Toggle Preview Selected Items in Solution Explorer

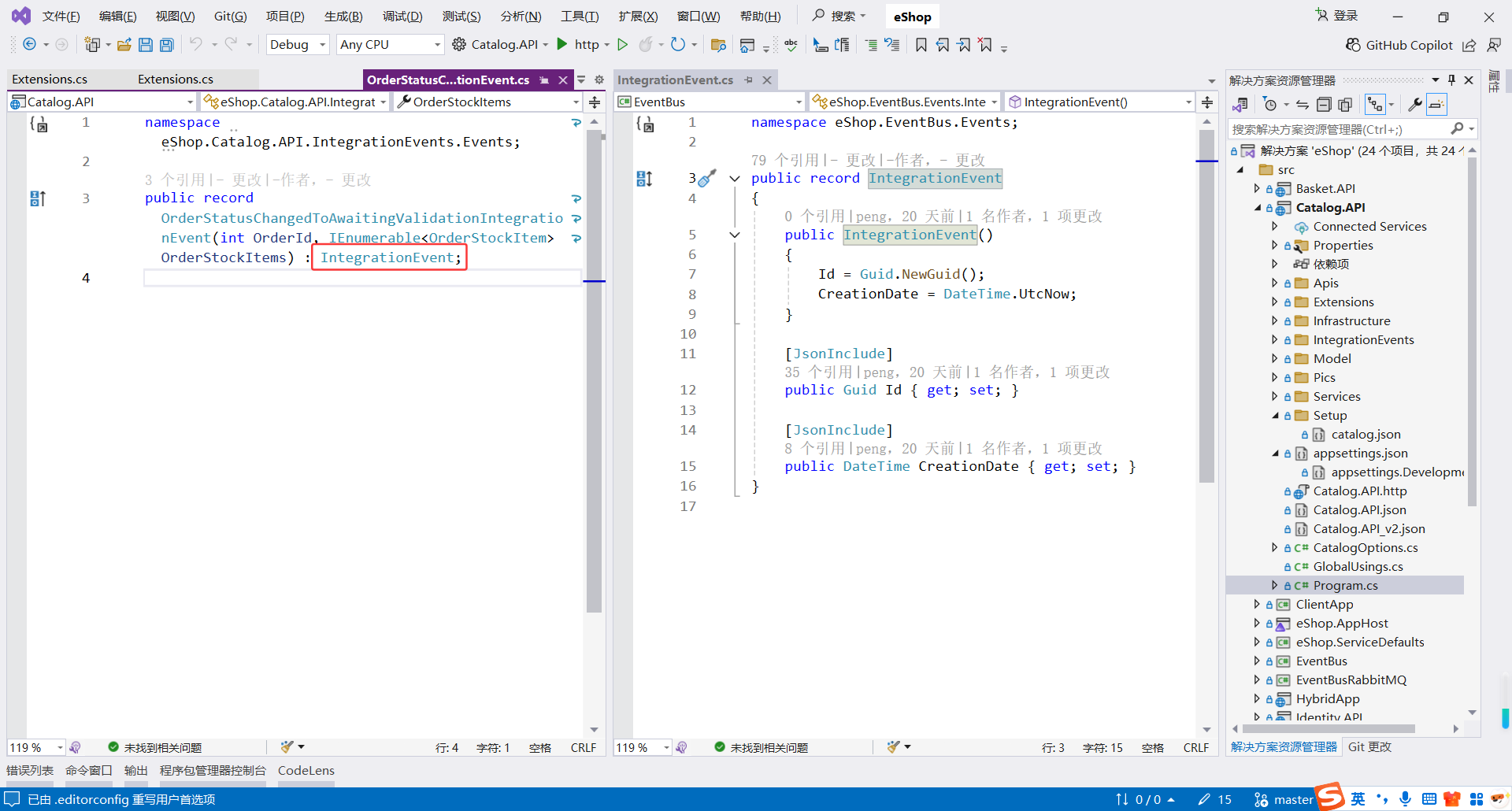[x=1436, y=105]
